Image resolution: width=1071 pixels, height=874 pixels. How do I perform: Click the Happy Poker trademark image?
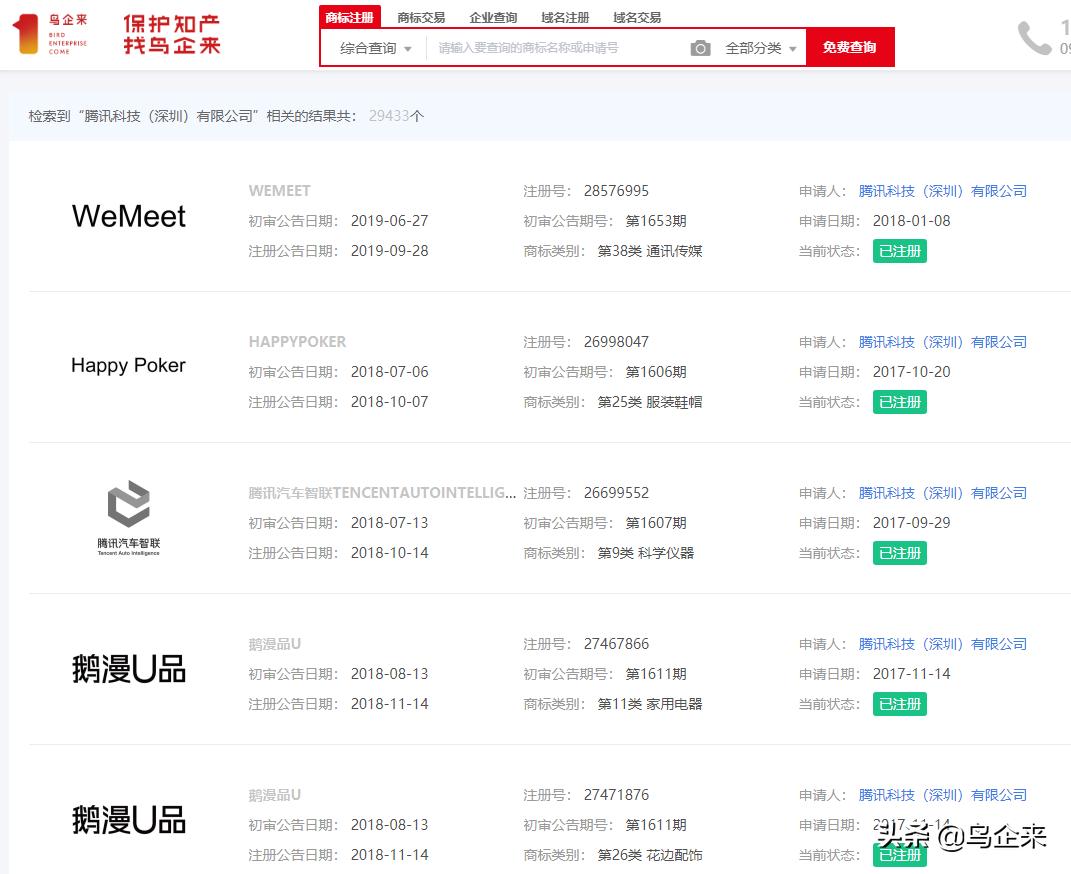(x=128, y=365)
